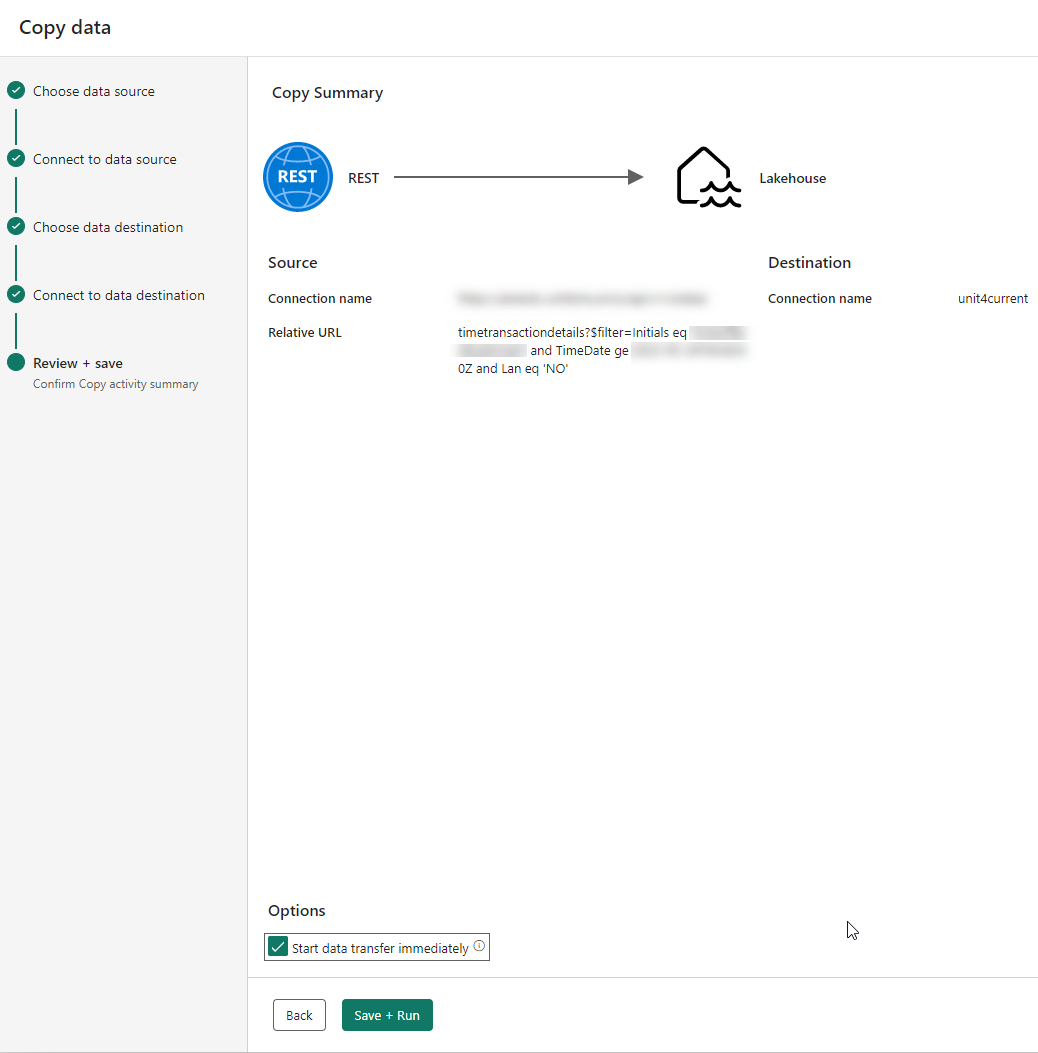Screen dimensions: 1038x1053
Task: Click the green checkmark for Choose data destination
Action: coord(16,227)
